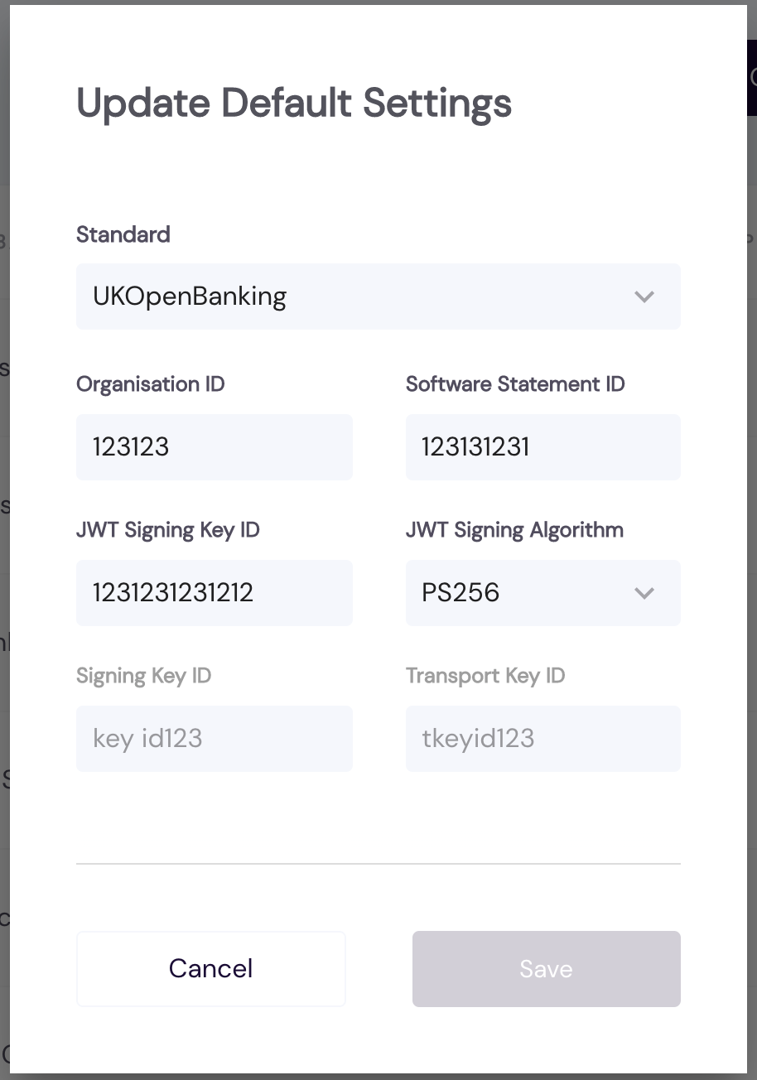757x1080 pixels.
Task: Open the Standard dropdown showing UKOpenBanking
Action: click(378, 297)
